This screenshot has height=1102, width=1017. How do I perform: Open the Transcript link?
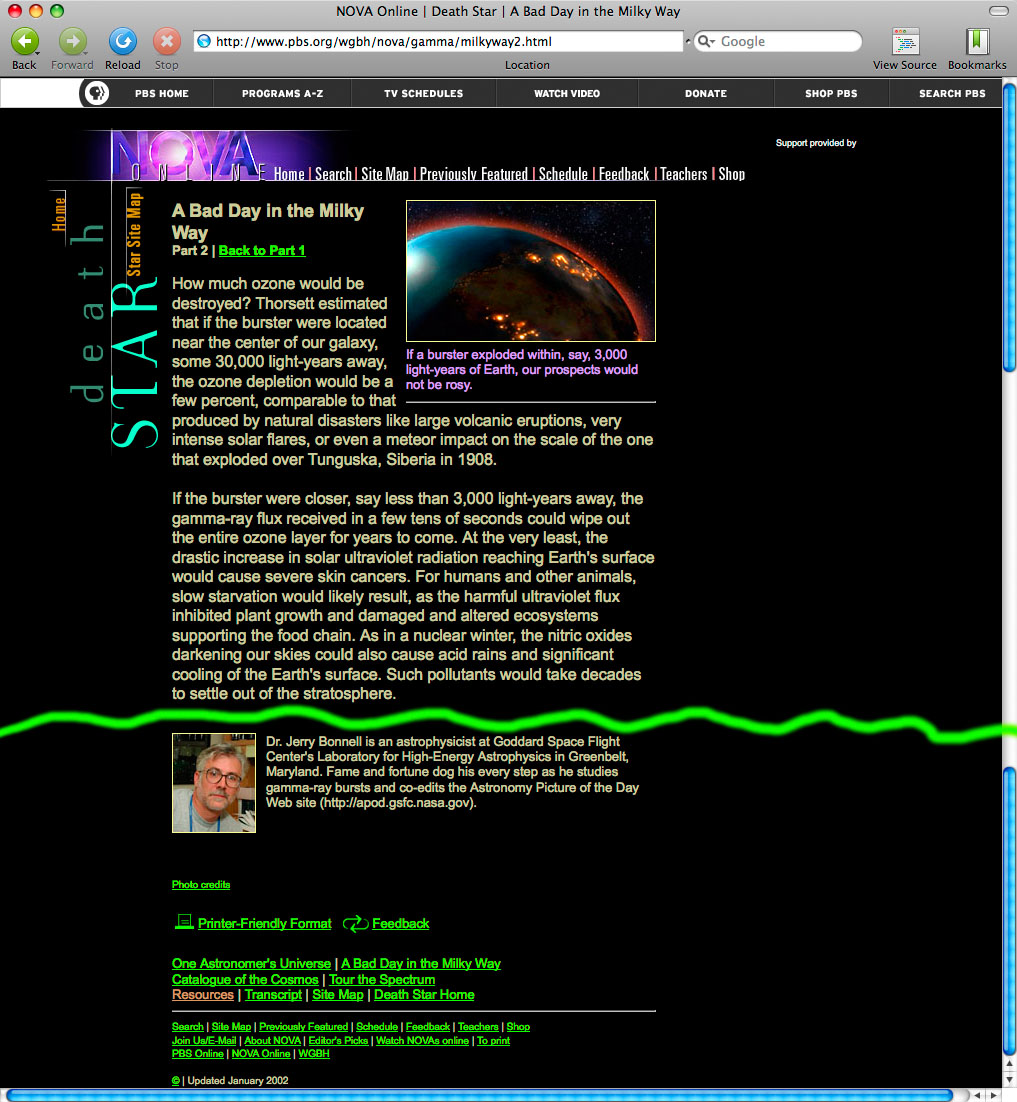pyautogui.click(x=273, y=994)
